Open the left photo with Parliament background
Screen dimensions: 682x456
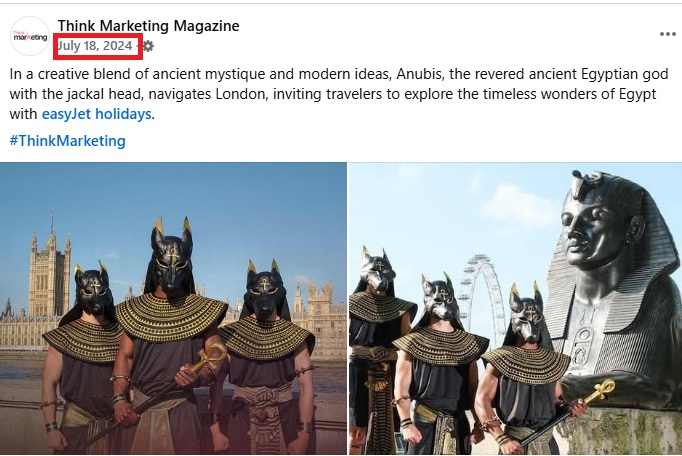point(173,308)
